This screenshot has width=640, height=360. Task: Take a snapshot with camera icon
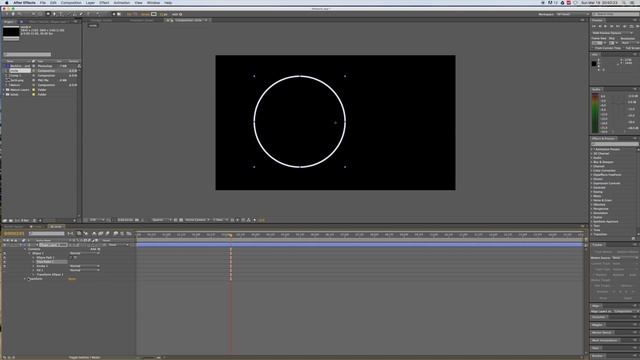click(136, 220)
